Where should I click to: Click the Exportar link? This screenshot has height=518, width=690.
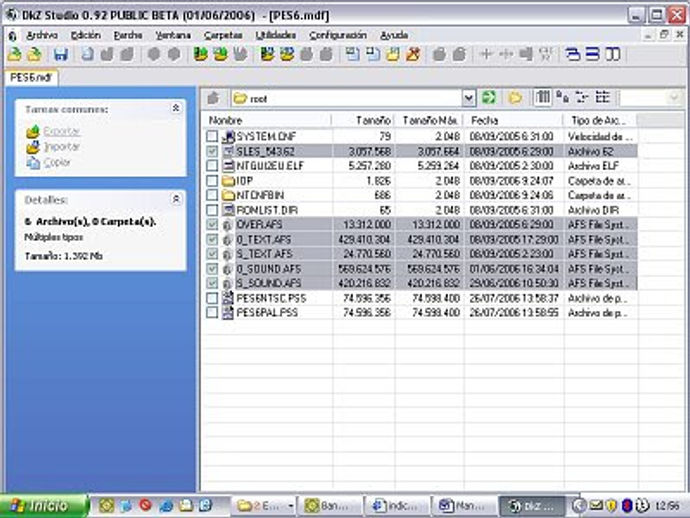[62, 131]
